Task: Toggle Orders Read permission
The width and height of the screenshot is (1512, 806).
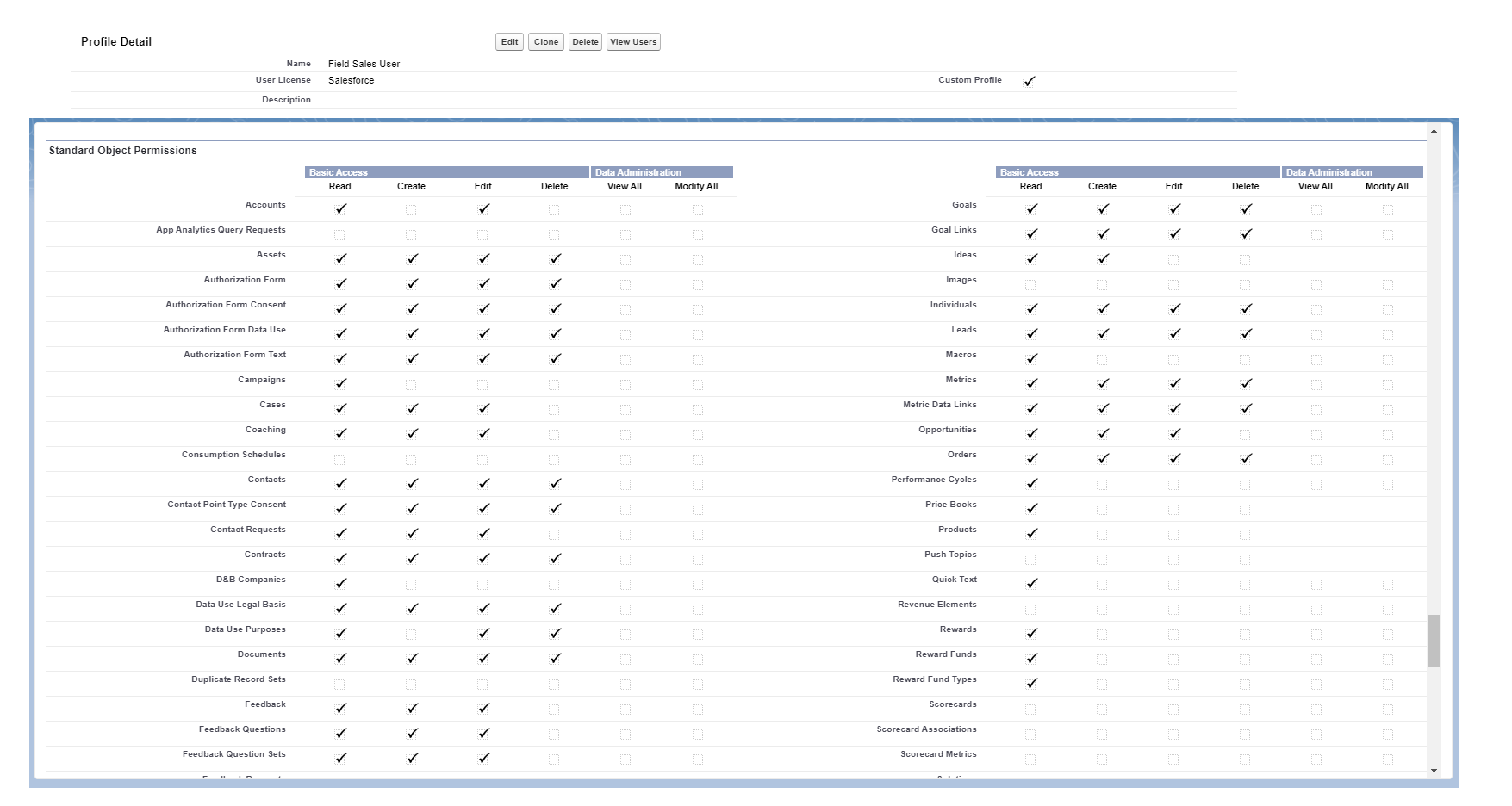Action: [x=1032, y=459]
